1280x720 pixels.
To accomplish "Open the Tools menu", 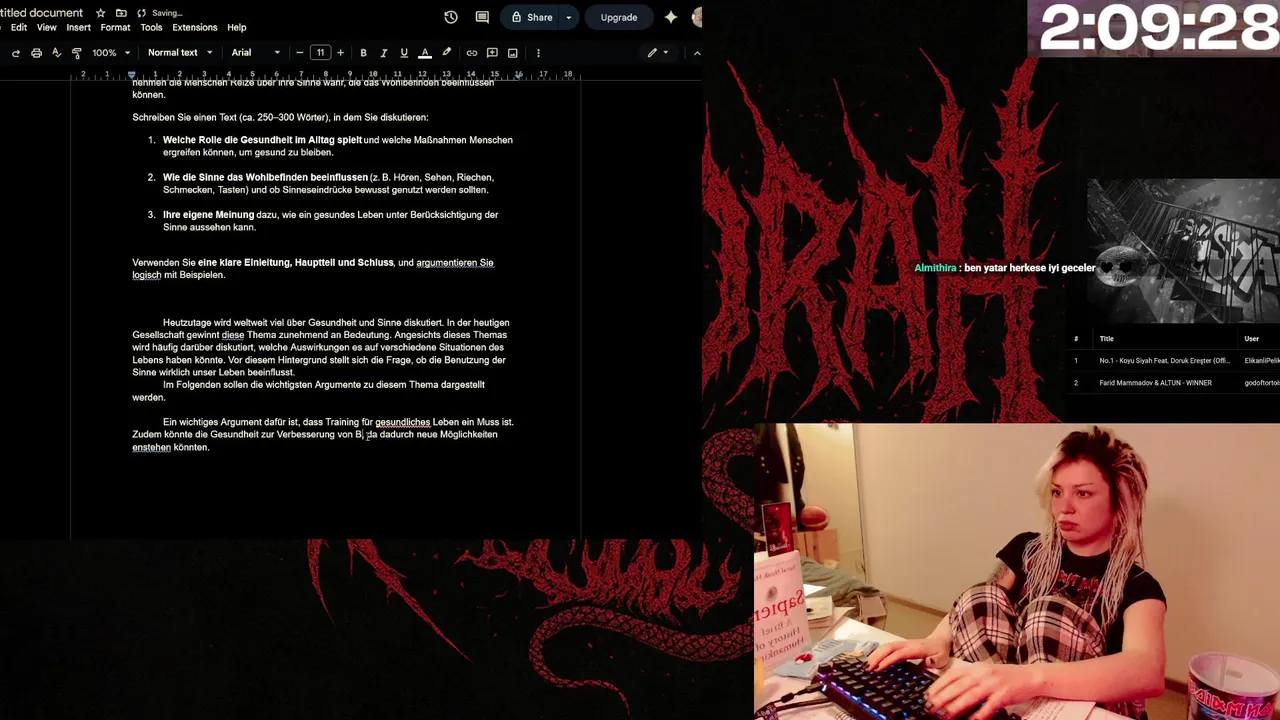I will 151,28.
